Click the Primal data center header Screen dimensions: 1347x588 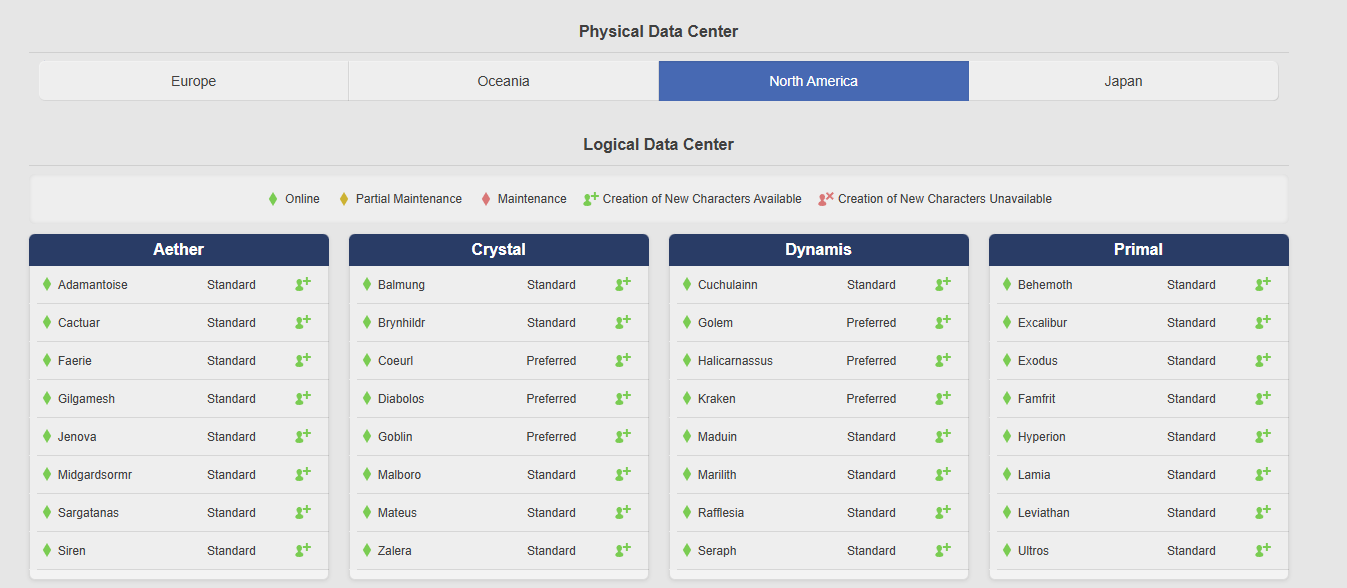click(x=1139, y=250)
